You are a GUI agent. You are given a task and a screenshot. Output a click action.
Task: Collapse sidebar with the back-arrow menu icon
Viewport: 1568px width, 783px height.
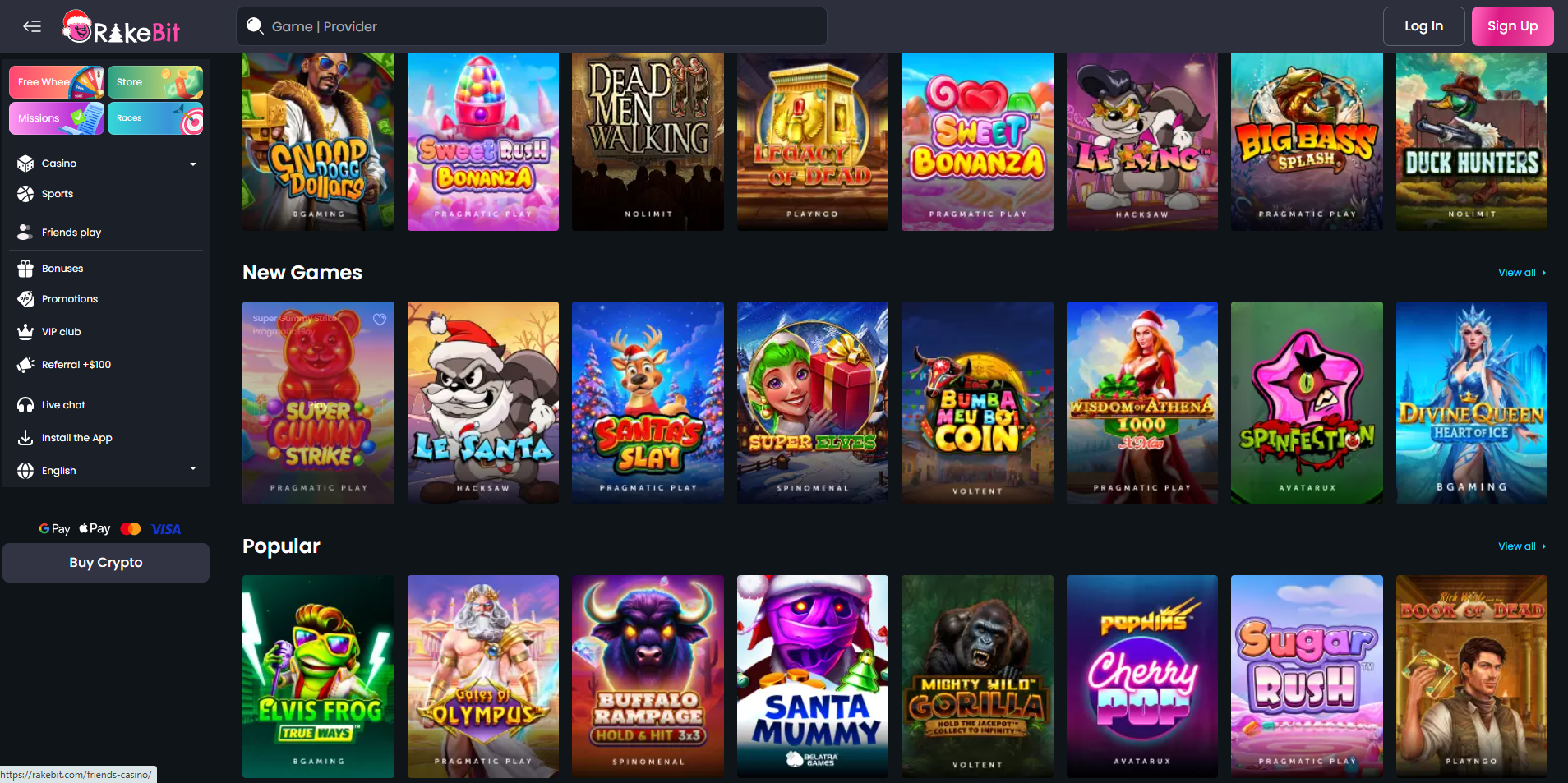[x=32, y=26]
